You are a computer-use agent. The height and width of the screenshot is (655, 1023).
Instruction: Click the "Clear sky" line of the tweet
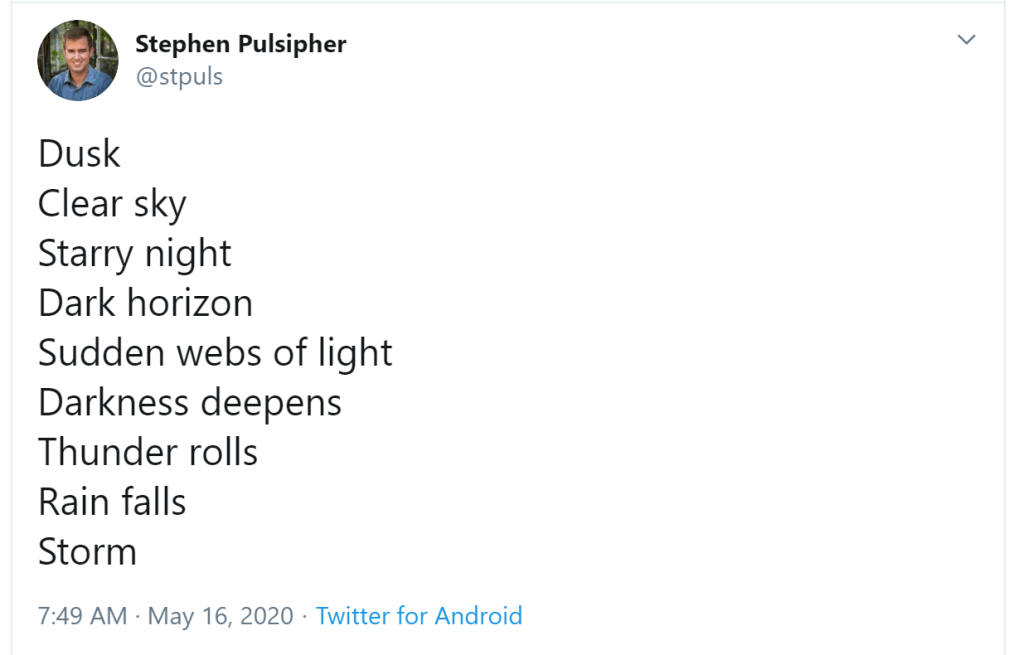coord(112,204)
